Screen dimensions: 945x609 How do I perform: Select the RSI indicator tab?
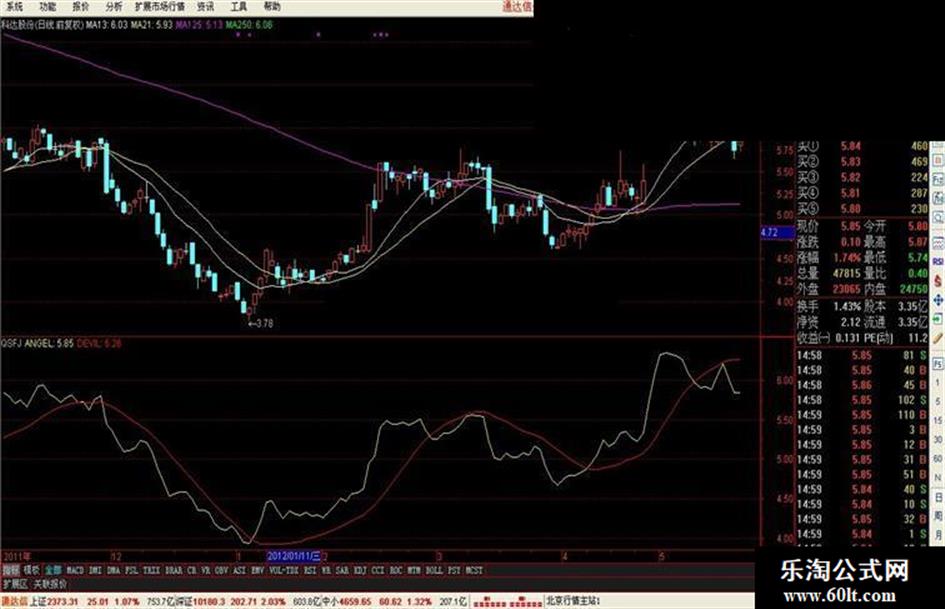pos(310,570)
